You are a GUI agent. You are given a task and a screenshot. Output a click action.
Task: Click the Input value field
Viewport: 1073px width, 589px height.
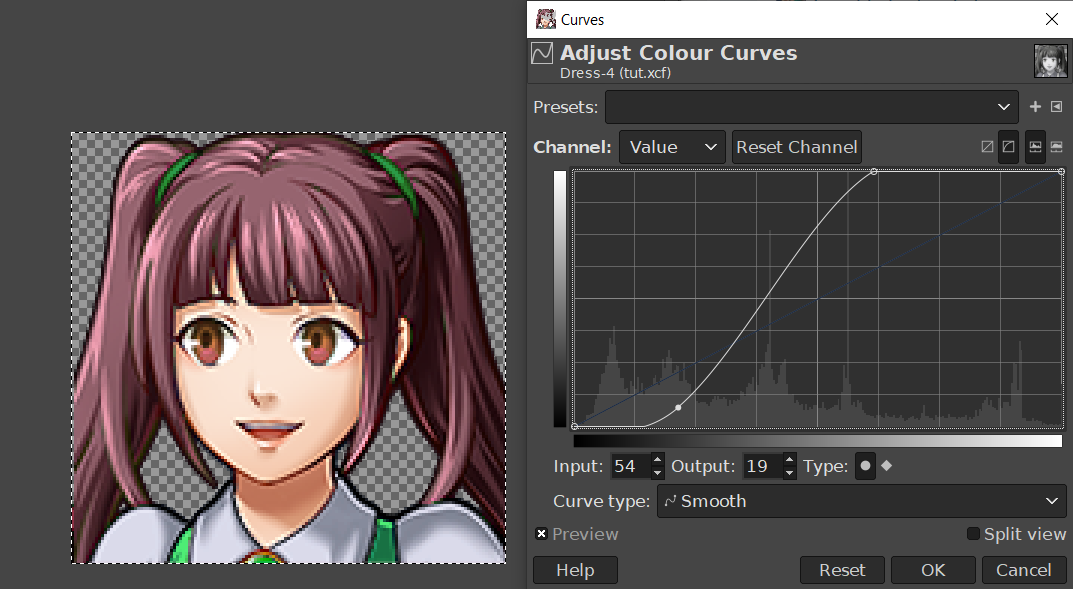(630, 467)
